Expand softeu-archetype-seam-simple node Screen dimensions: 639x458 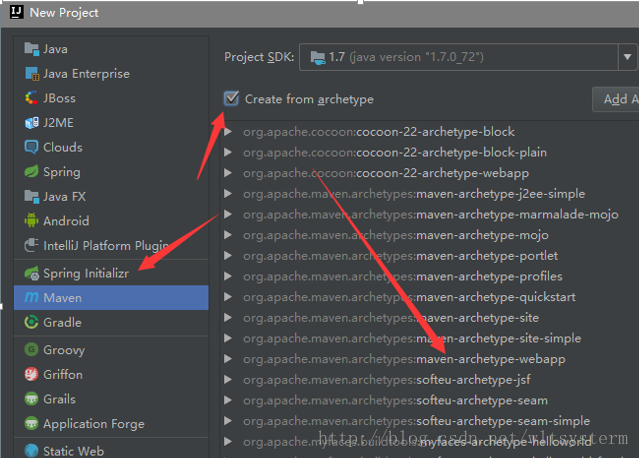tap(228, 421)
